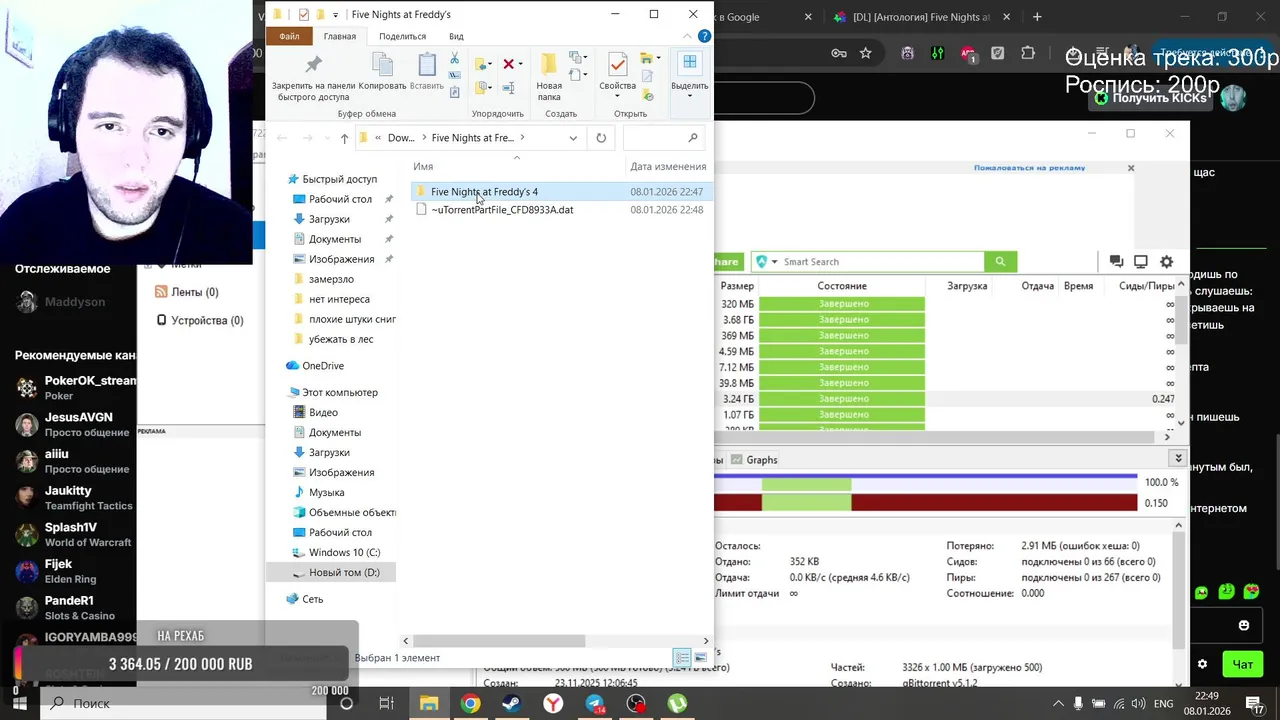Click uTorrent Smart Search input field
The width and height of the screenshot is (1280, 720).
click(x=880, y=262)
